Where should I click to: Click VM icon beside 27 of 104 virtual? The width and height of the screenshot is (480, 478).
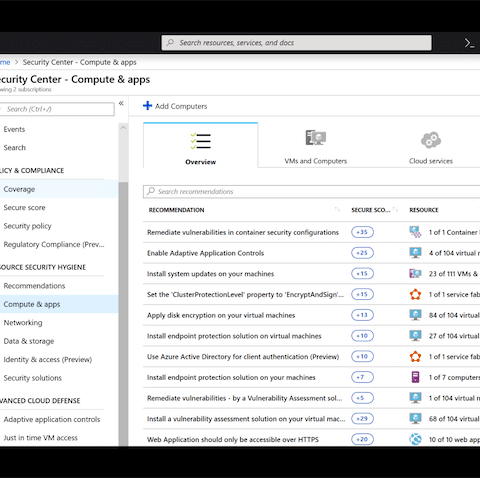[415, 336]
